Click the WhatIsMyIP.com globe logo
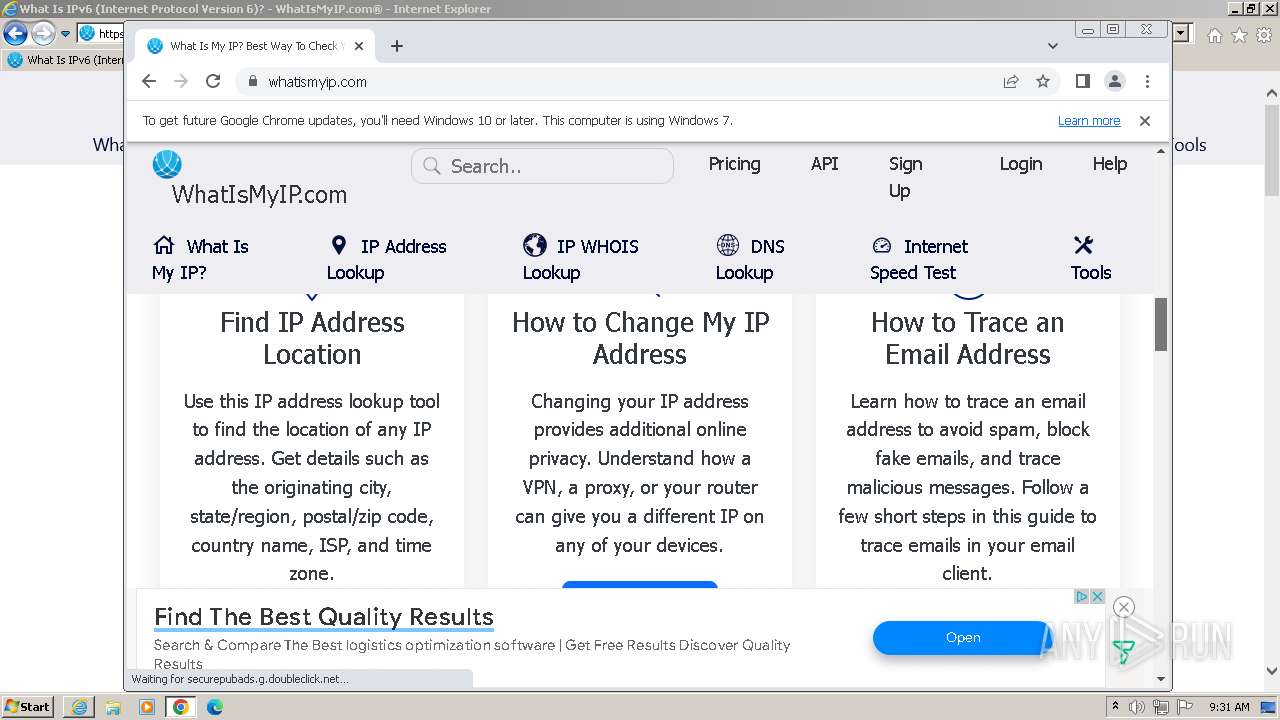 167,165
